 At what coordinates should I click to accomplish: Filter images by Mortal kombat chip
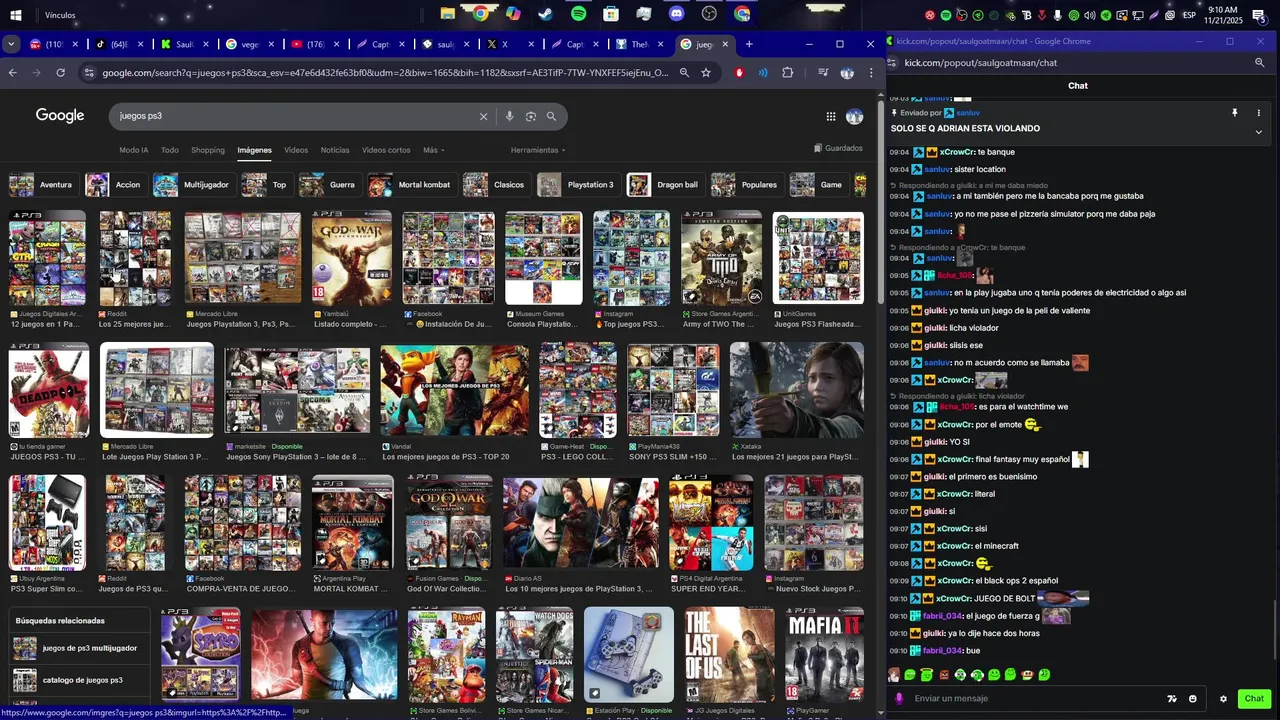(x=410, y=185)
